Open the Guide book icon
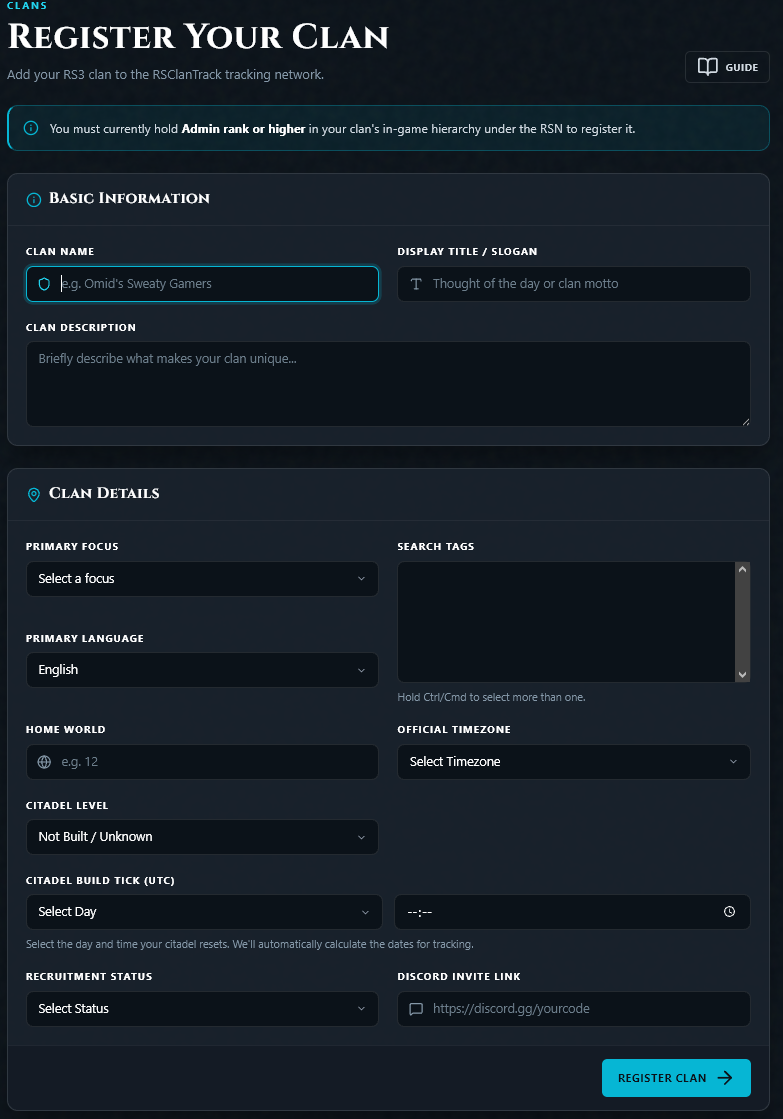The height and width of the screenshot is (1119, 783). (x=707, y=67)
